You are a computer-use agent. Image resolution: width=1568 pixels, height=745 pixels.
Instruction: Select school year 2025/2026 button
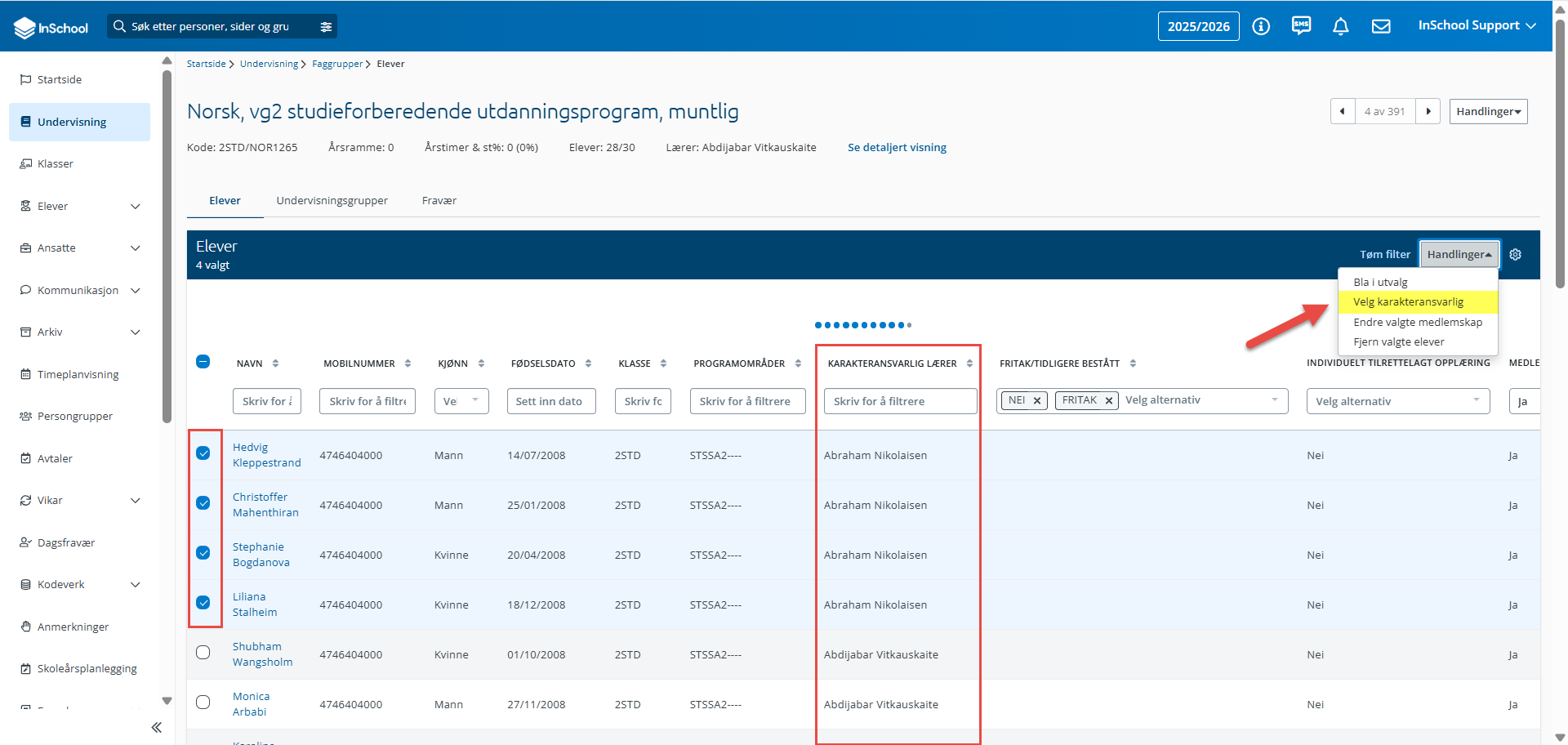(1198, 26)
